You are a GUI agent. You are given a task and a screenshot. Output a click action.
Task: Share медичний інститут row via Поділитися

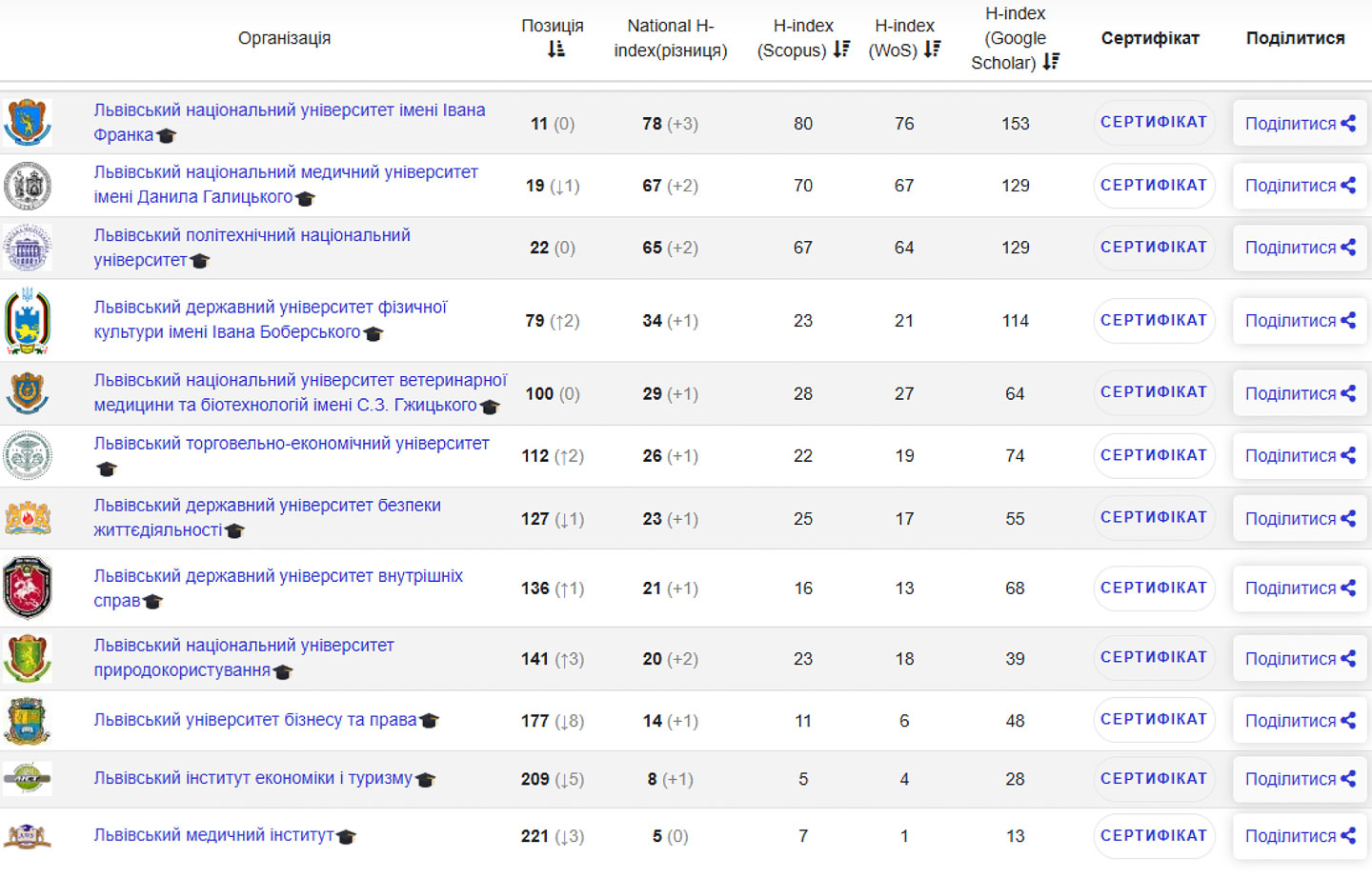(x=1300, y=836)
